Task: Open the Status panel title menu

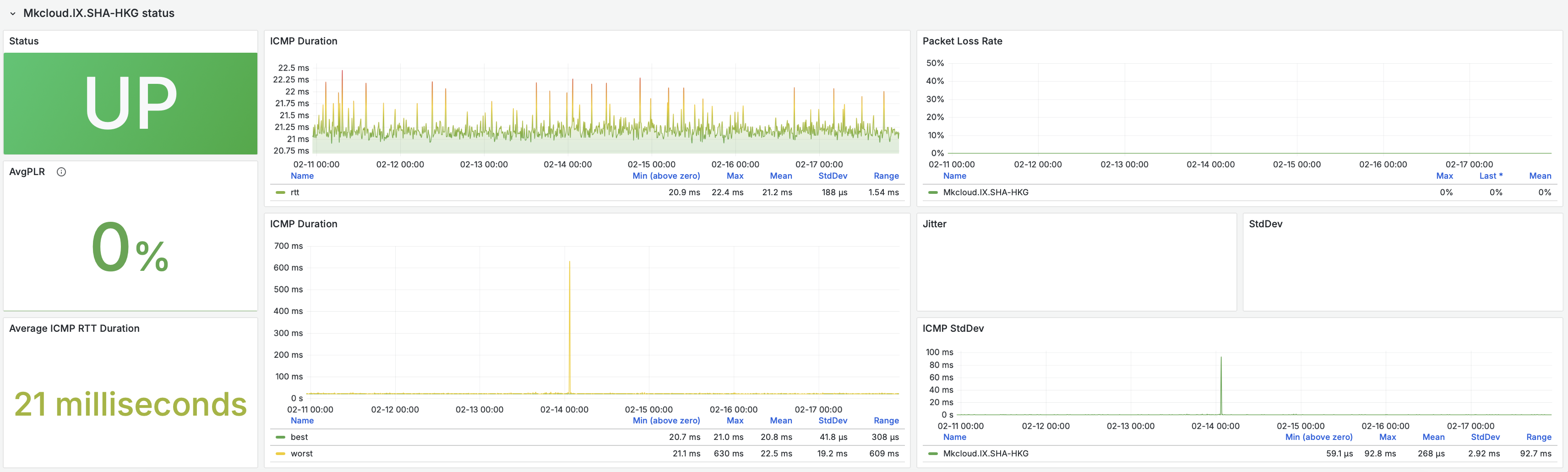Action: [24, 41]
